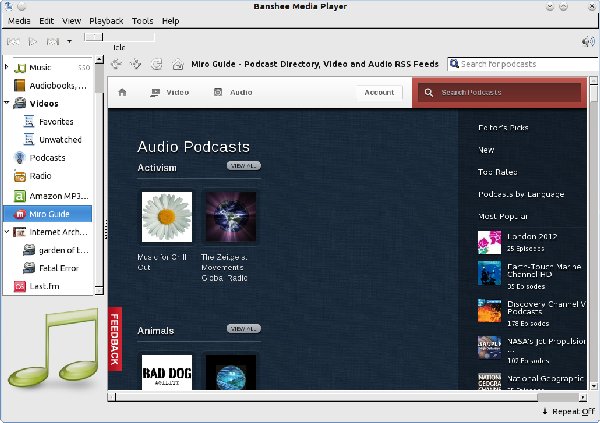Select Videos icon in sidebar
The width and height of the screenshot is (600, 423).
(x=20, y=103)
